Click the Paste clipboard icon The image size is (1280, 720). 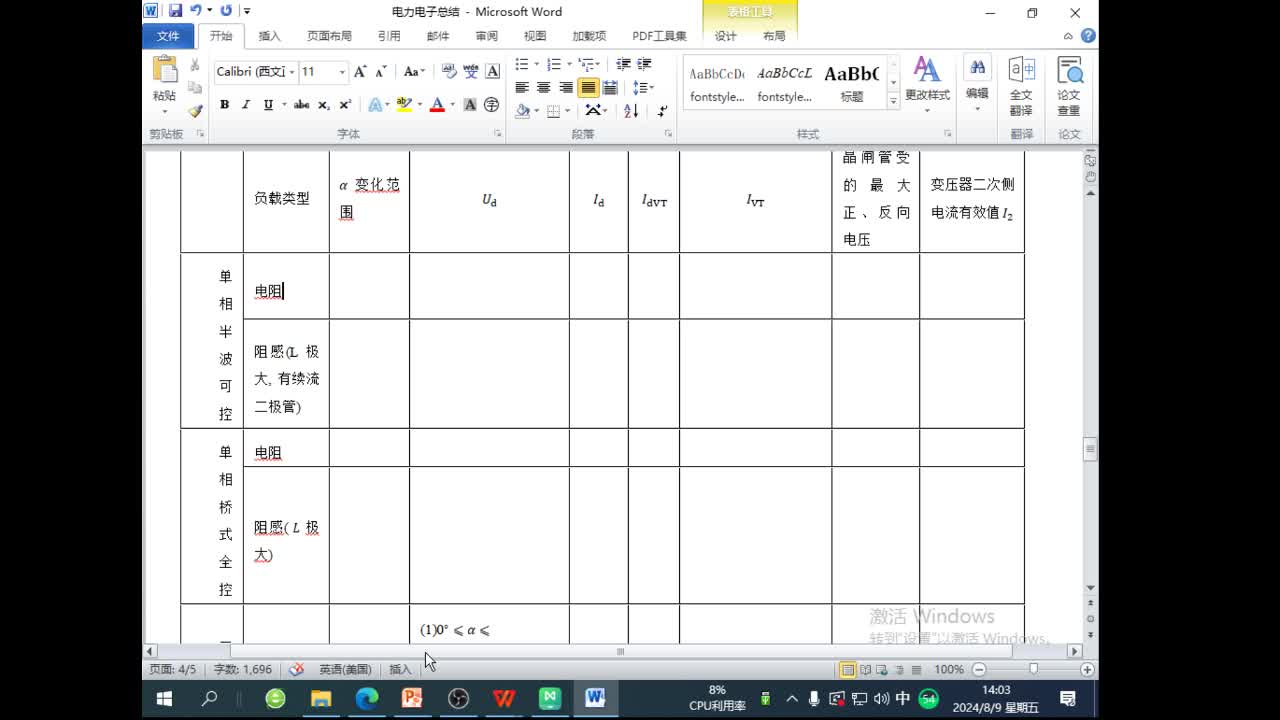click(164, 70)
